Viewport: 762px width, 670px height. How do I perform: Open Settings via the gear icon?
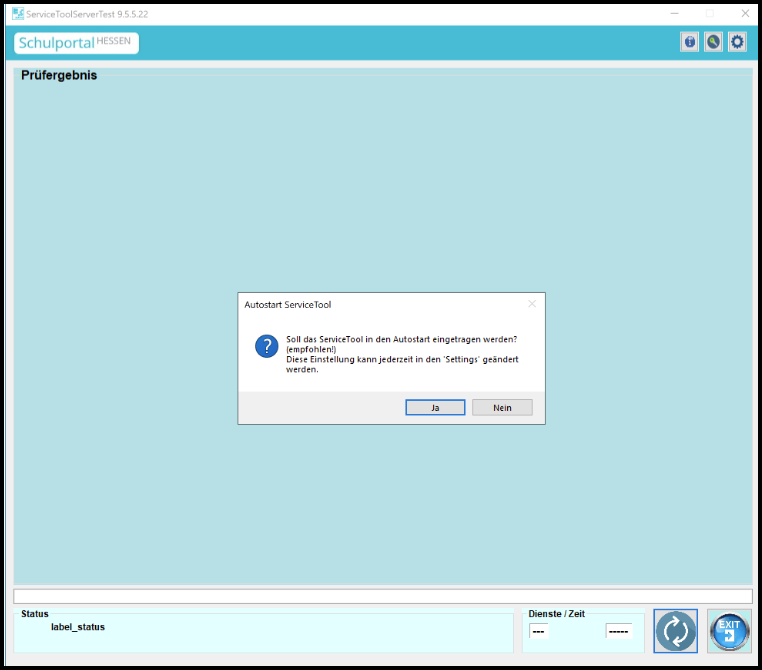tap(737, 42)
